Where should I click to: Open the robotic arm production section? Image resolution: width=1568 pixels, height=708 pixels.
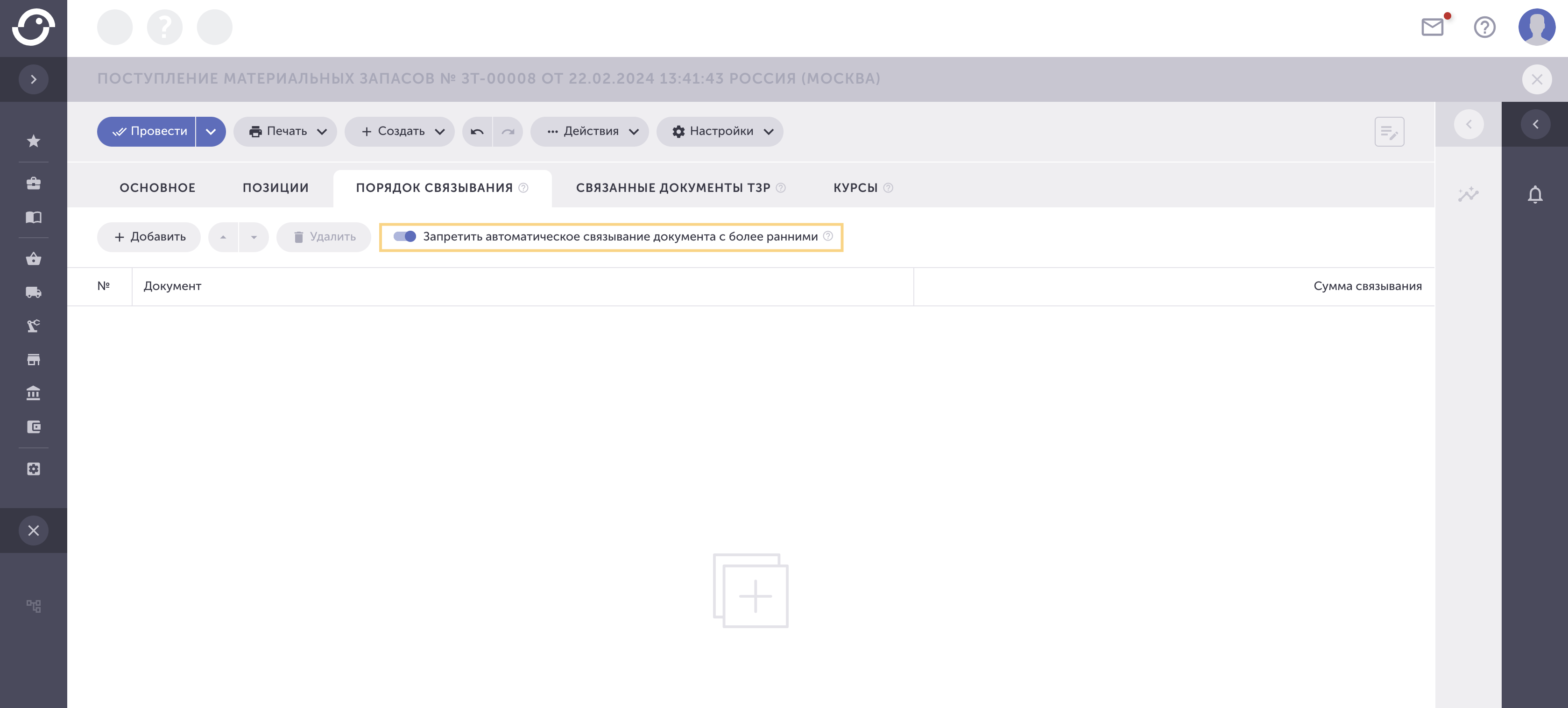click(34, 326)
